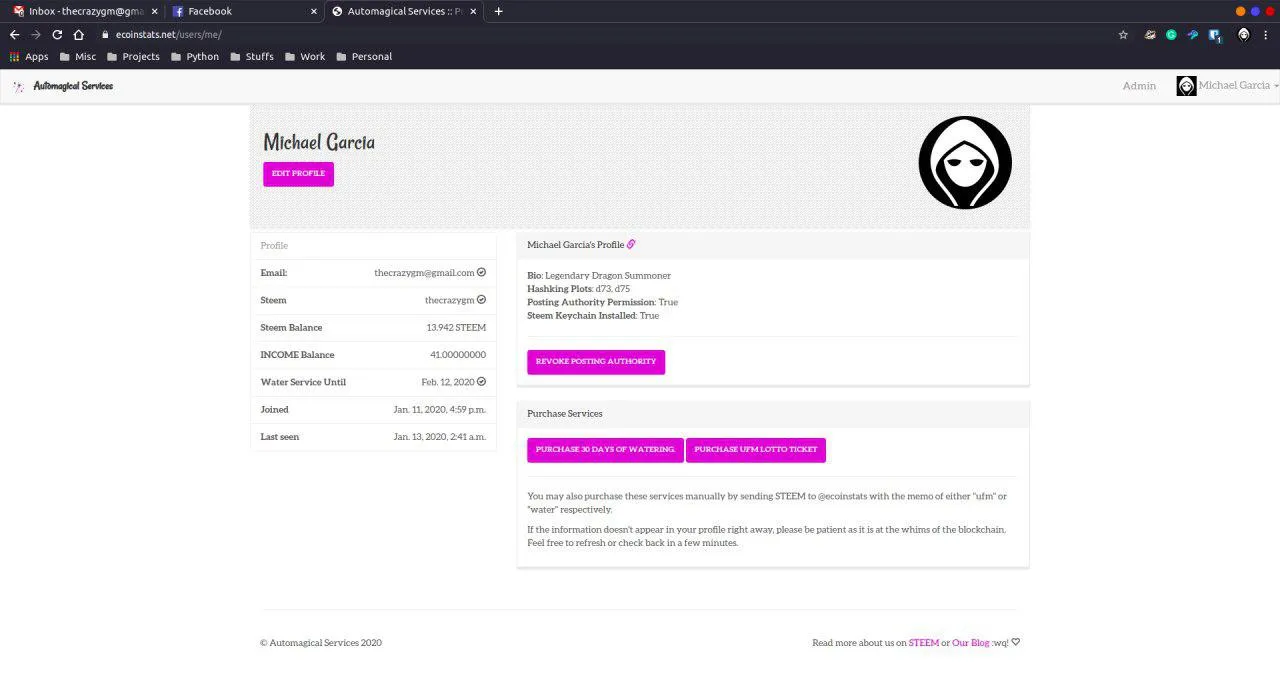The image size is (1280, 688).
Task: Go to the browser home page icon
Action: click(x=78, y=34)
